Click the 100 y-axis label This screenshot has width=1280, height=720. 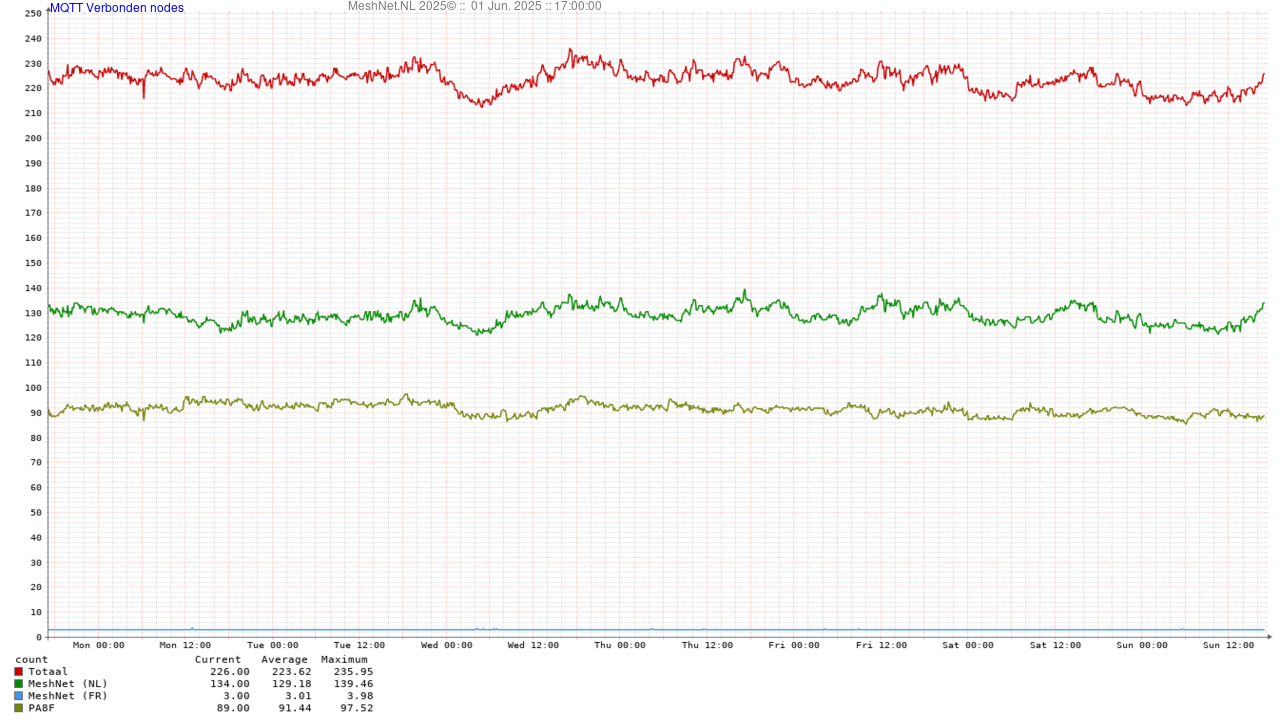click(x=33, y=388)
